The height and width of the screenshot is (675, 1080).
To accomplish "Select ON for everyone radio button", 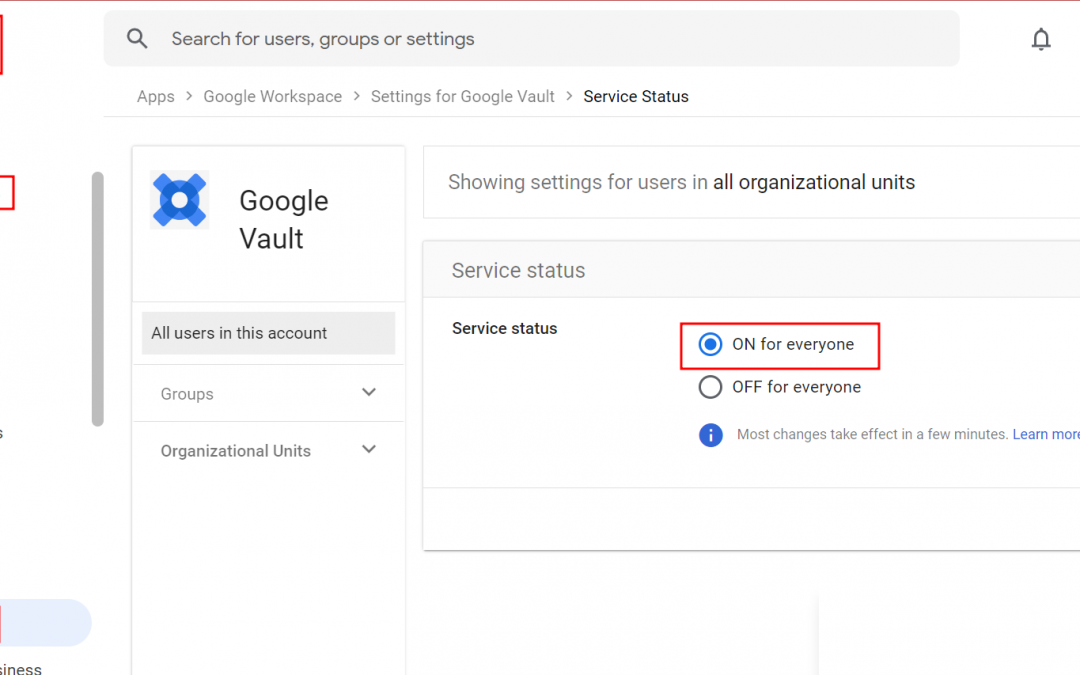I will point(710,344).
